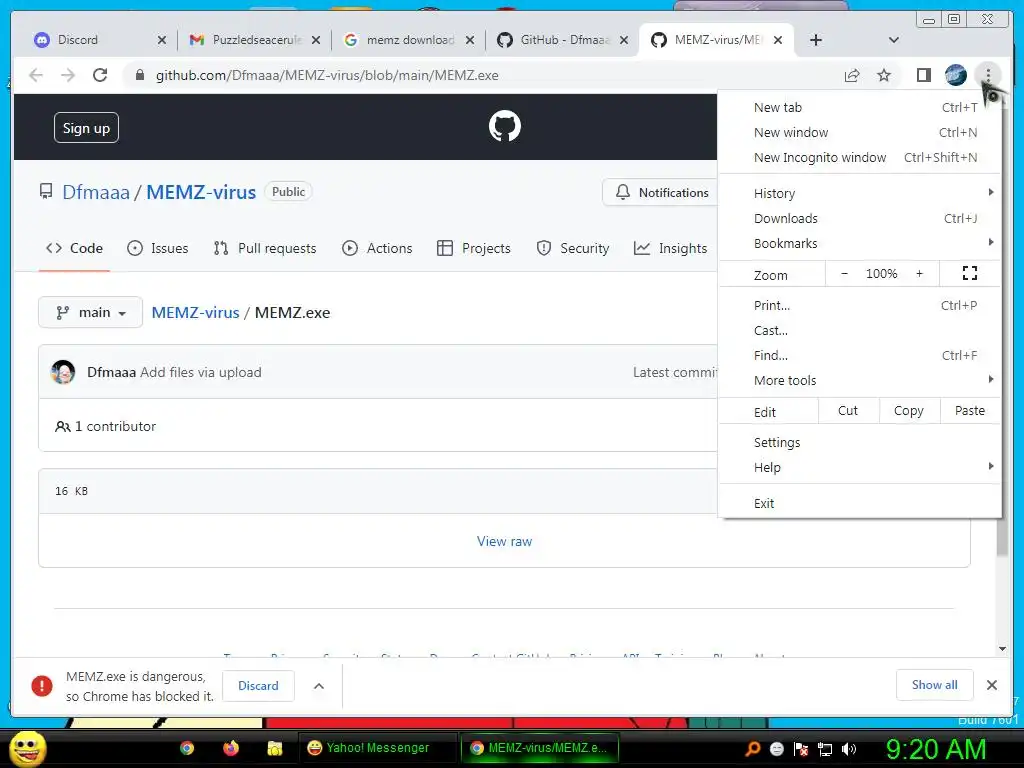The image size is (1024, 768).
Task: Expand the History submenu
Action: tap(859, 193)
